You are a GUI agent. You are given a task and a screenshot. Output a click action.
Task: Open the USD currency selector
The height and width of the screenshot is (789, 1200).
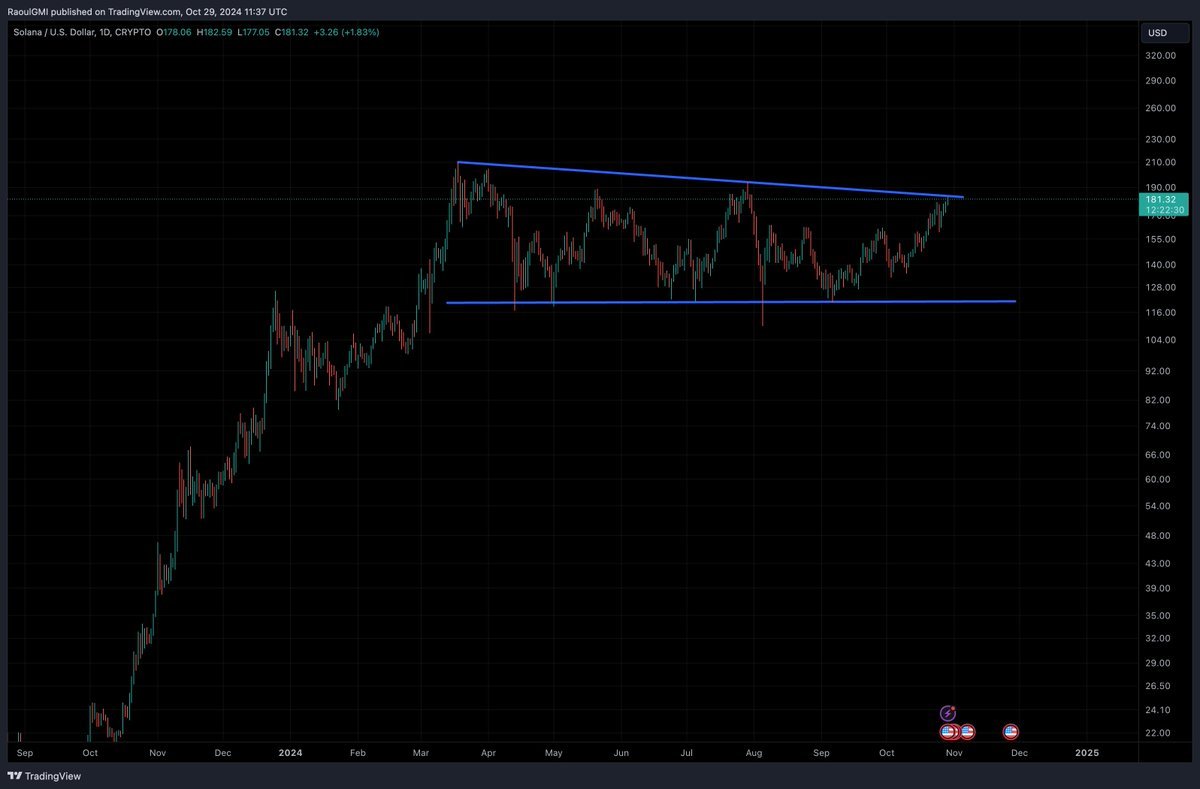(1158, 33)
